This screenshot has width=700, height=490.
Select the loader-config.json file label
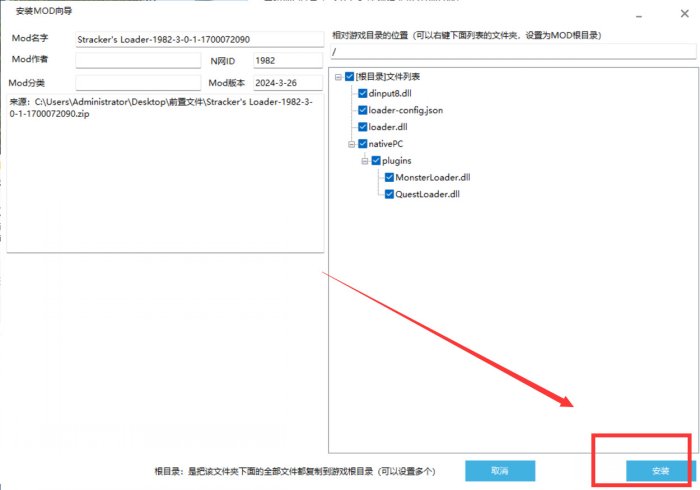coord(406,109)
